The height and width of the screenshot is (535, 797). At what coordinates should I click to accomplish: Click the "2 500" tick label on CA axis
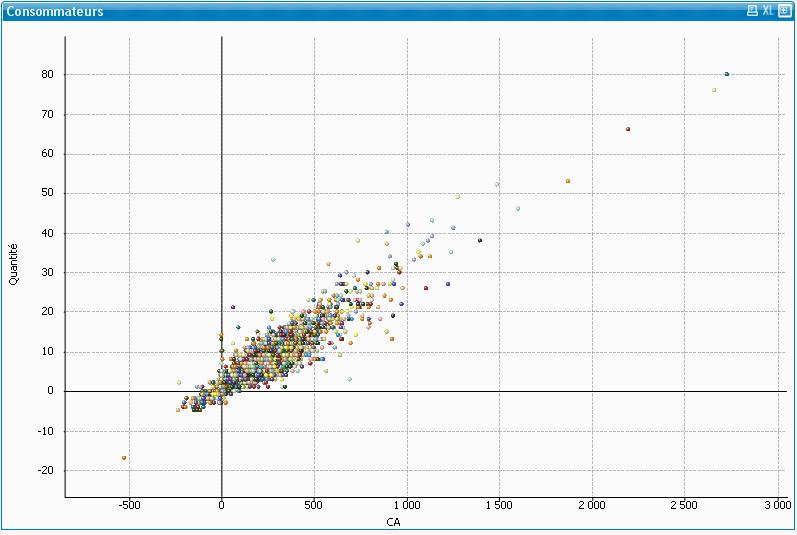coord(684,505)
